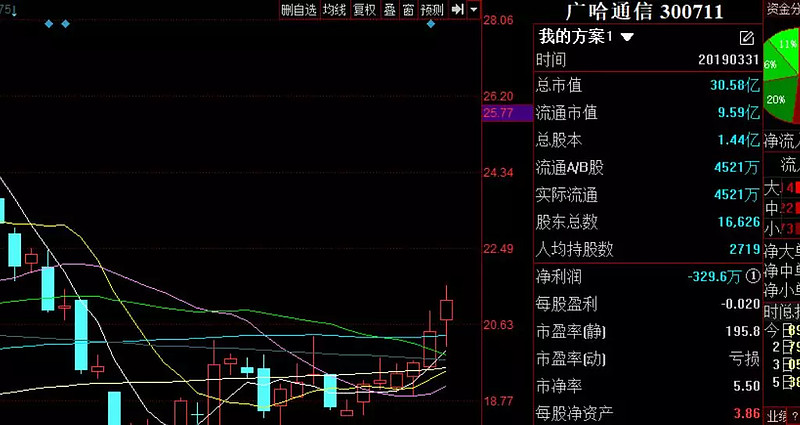Screen dimensions: 800x425
Task: Click the latest red candlestick near 20.63
Action: [x=446, y=310]
